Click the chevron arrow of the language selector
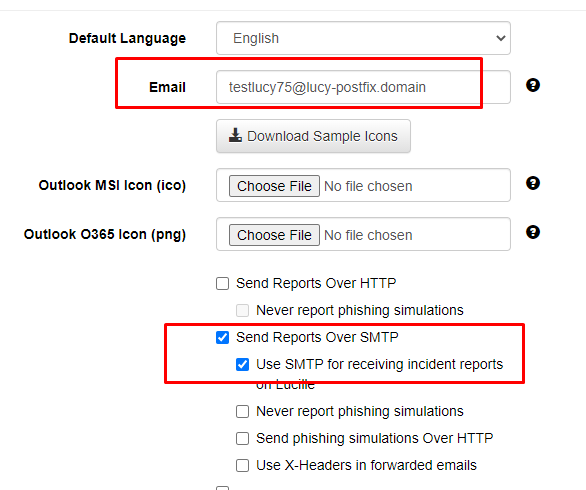 click(x=500, y=38)
